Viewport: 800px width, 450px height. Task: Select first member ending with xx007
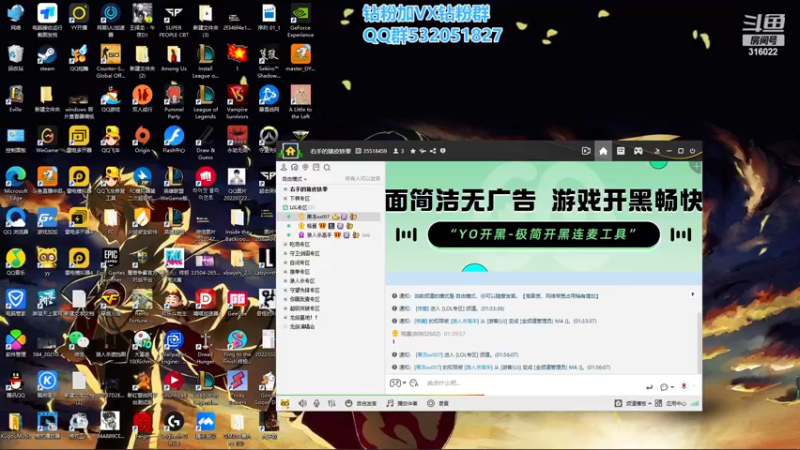[329, 217]
